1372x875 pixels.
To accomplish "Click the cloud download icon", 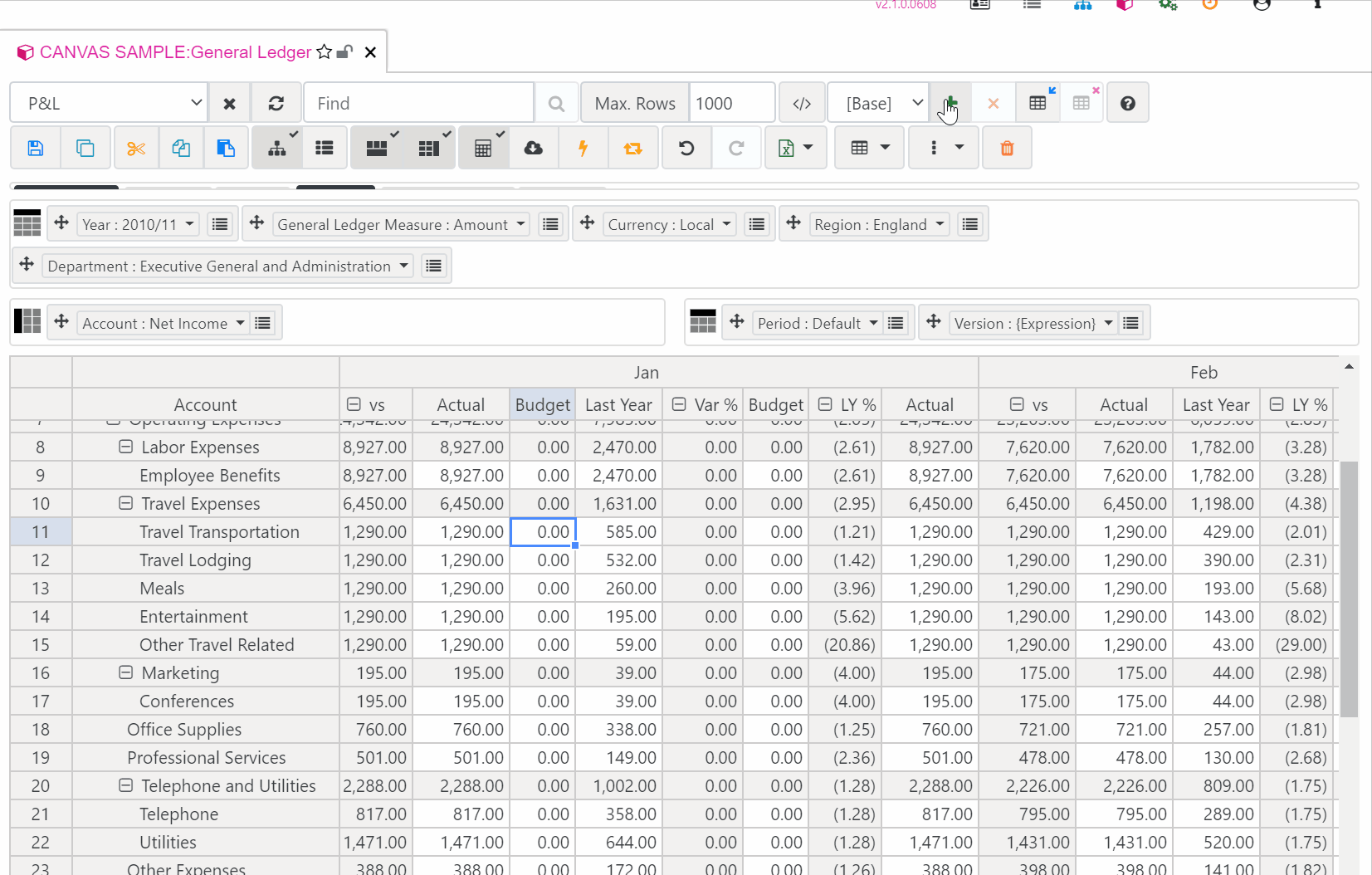I will [x=534, y=149].
